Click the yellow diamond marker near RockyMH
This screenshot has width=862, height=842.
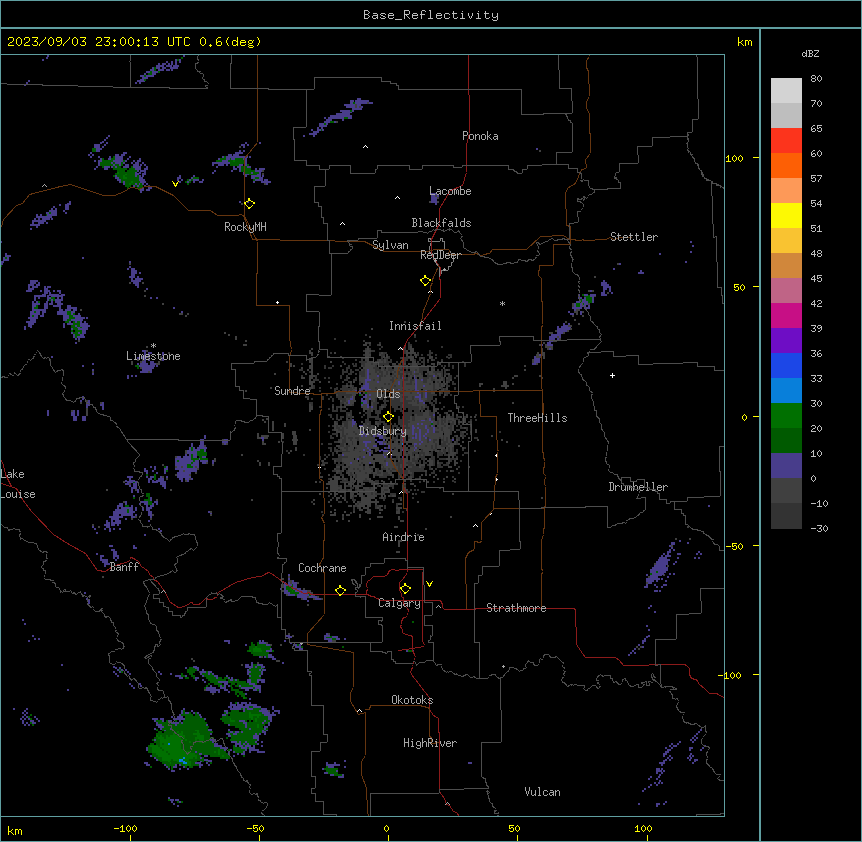250,204
